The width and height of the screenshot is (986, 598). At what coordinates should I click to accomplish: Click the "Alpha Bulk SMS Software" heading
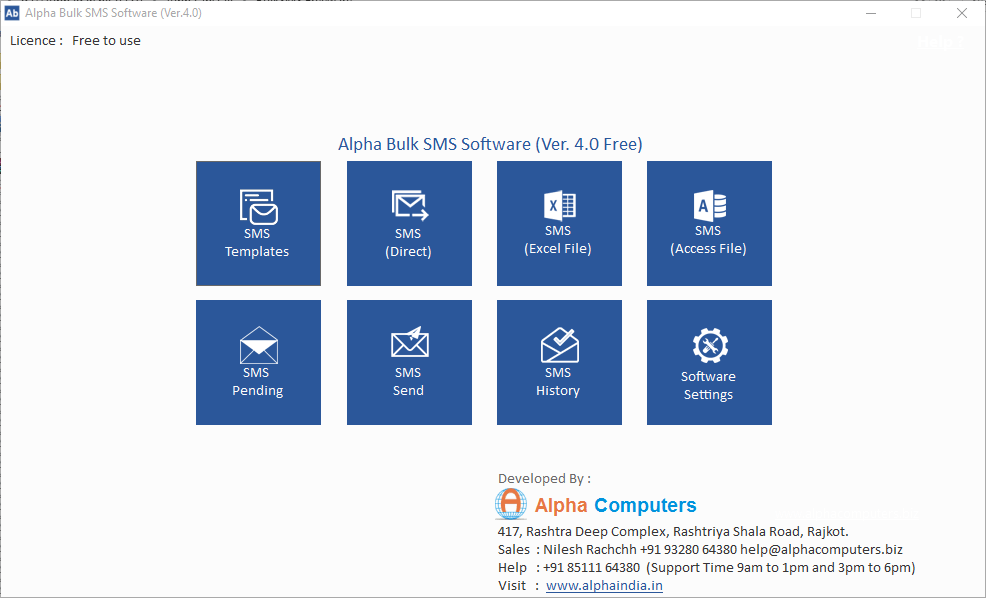point(490,144)
